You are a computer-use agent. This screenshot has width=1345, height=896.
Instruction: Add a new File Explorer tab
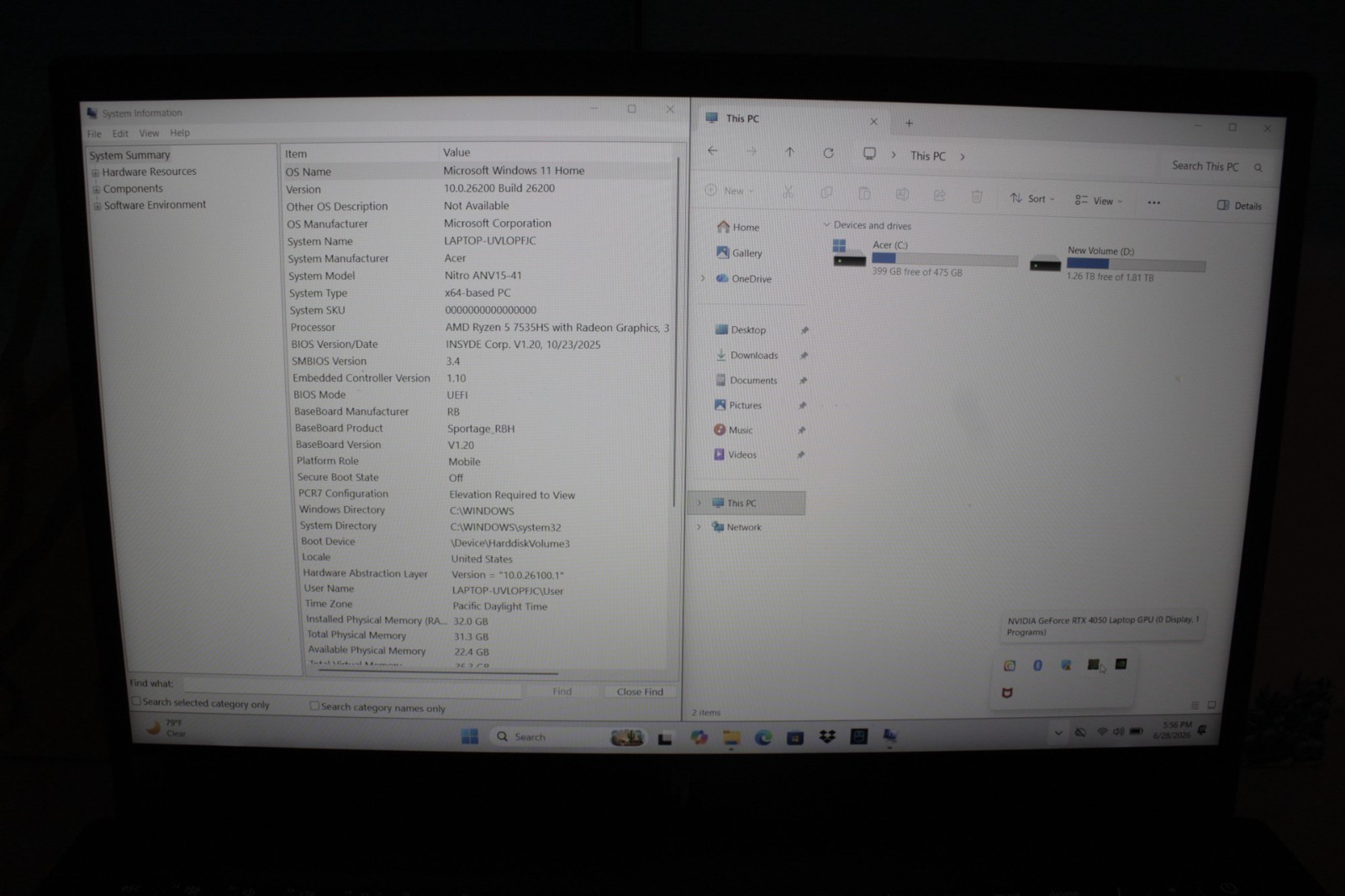point(910,124)
